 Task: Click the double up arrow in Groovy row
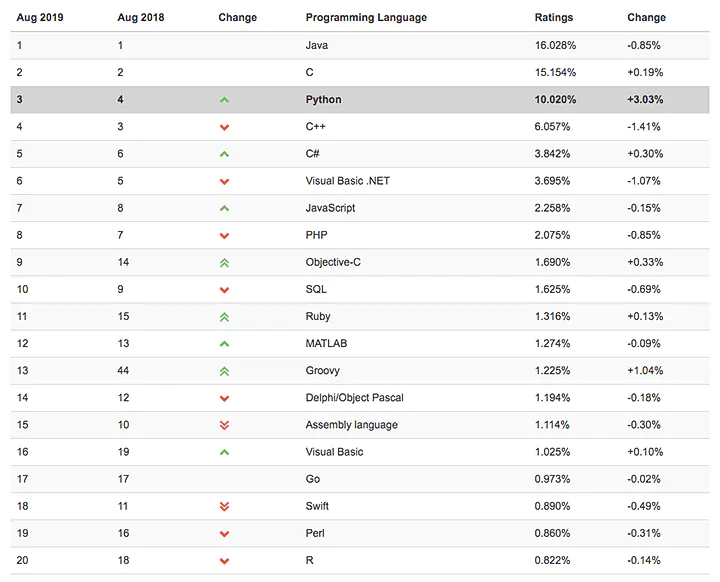tap(224, 370)
